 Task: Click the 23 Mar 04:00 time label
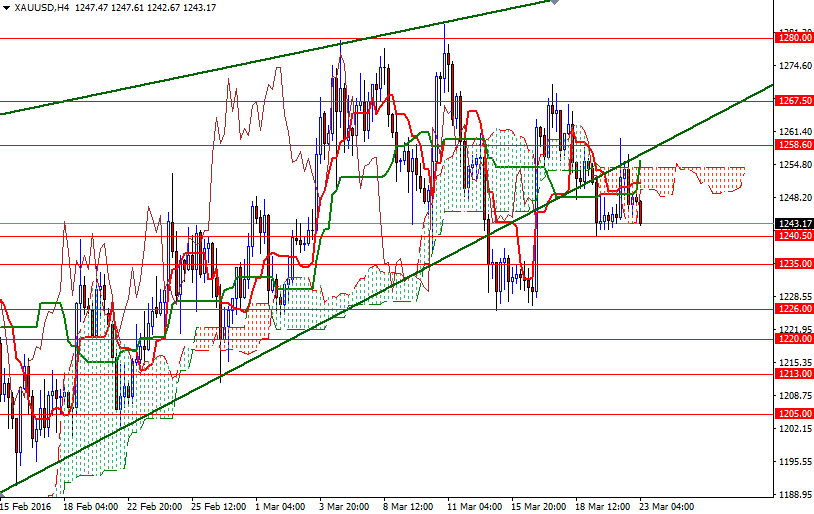pos(668,506)
